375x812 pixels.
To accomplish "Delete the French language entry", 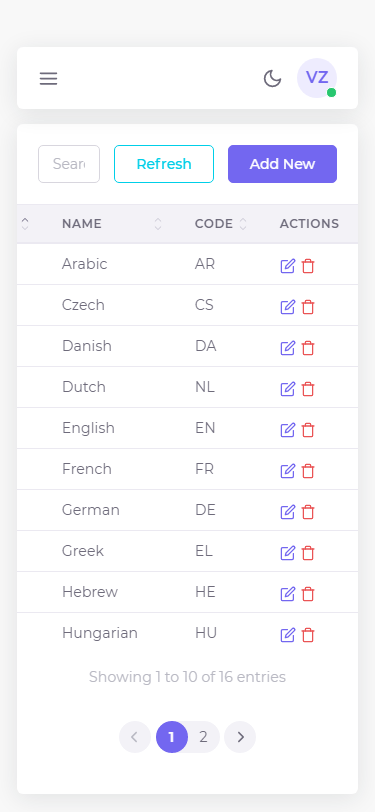I will tap(308, 471).
